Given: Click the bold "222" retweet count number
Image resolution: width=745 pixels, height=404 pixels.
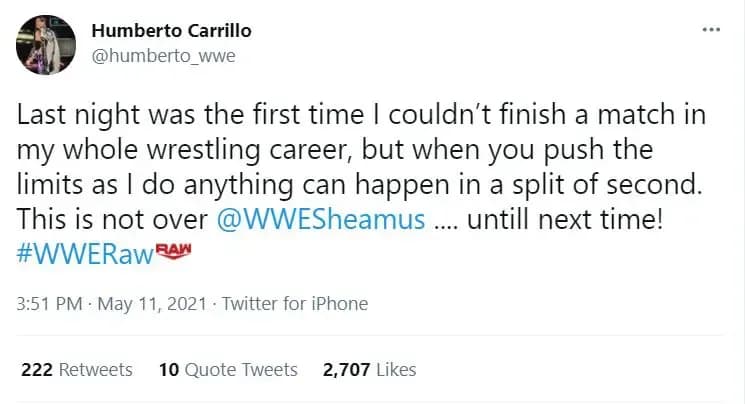Looking at the screenshot, I should (37, 369).
